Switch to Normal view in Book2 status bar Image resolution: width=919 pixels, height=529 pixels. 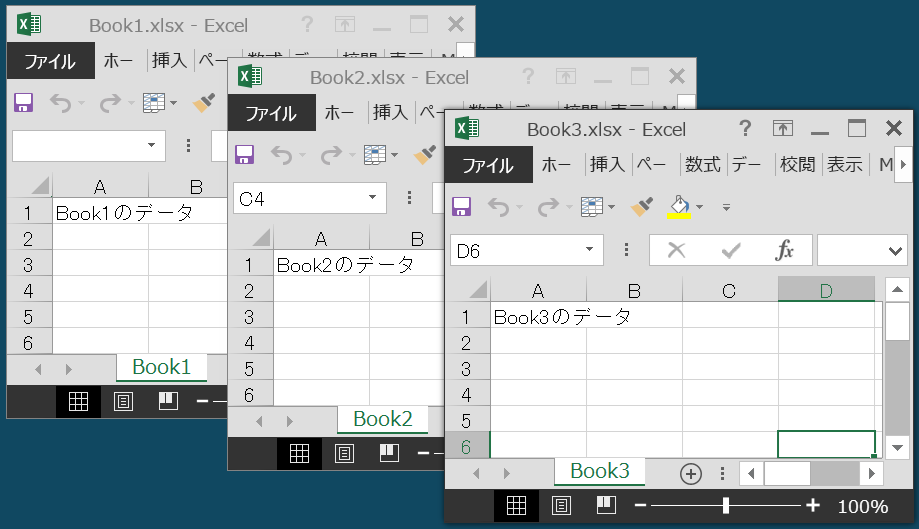(299, 453)
